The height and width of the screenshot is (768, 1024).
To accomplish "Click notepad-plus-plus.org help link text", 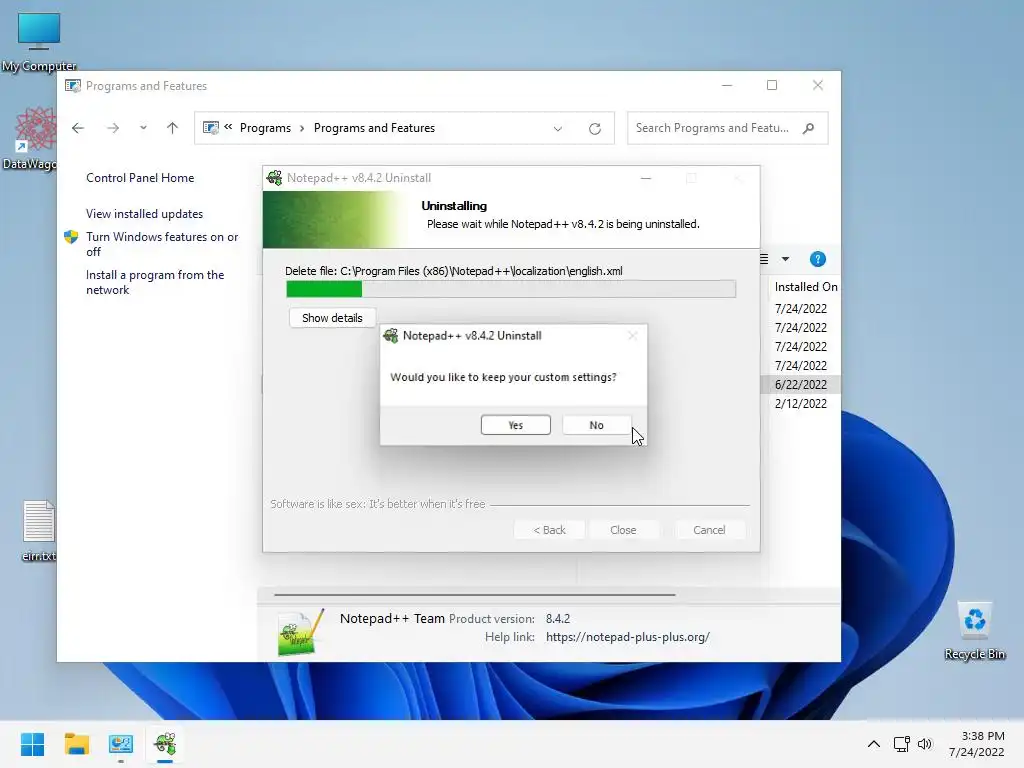I will point(628,637).
